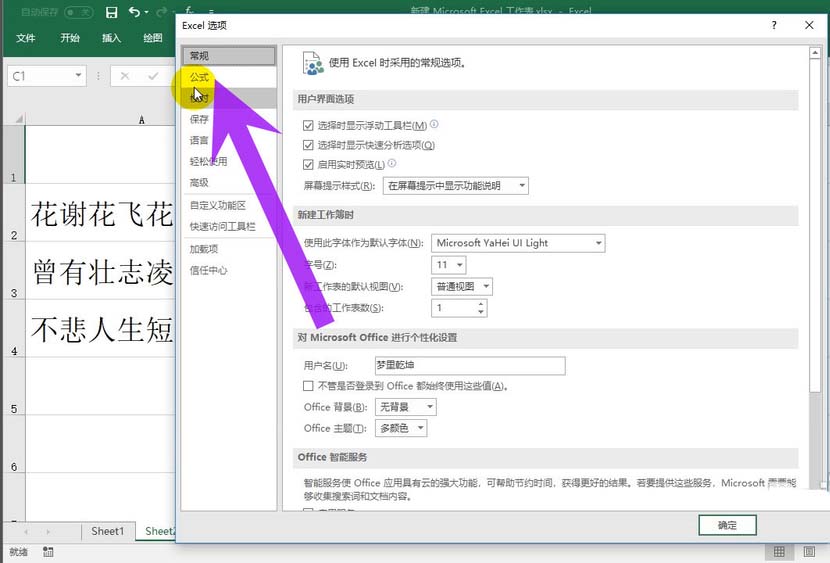Open the default font Microsoft YaHei UI Light dropdown
Viewport: 830px width, 563px height.
coord(518,243)
